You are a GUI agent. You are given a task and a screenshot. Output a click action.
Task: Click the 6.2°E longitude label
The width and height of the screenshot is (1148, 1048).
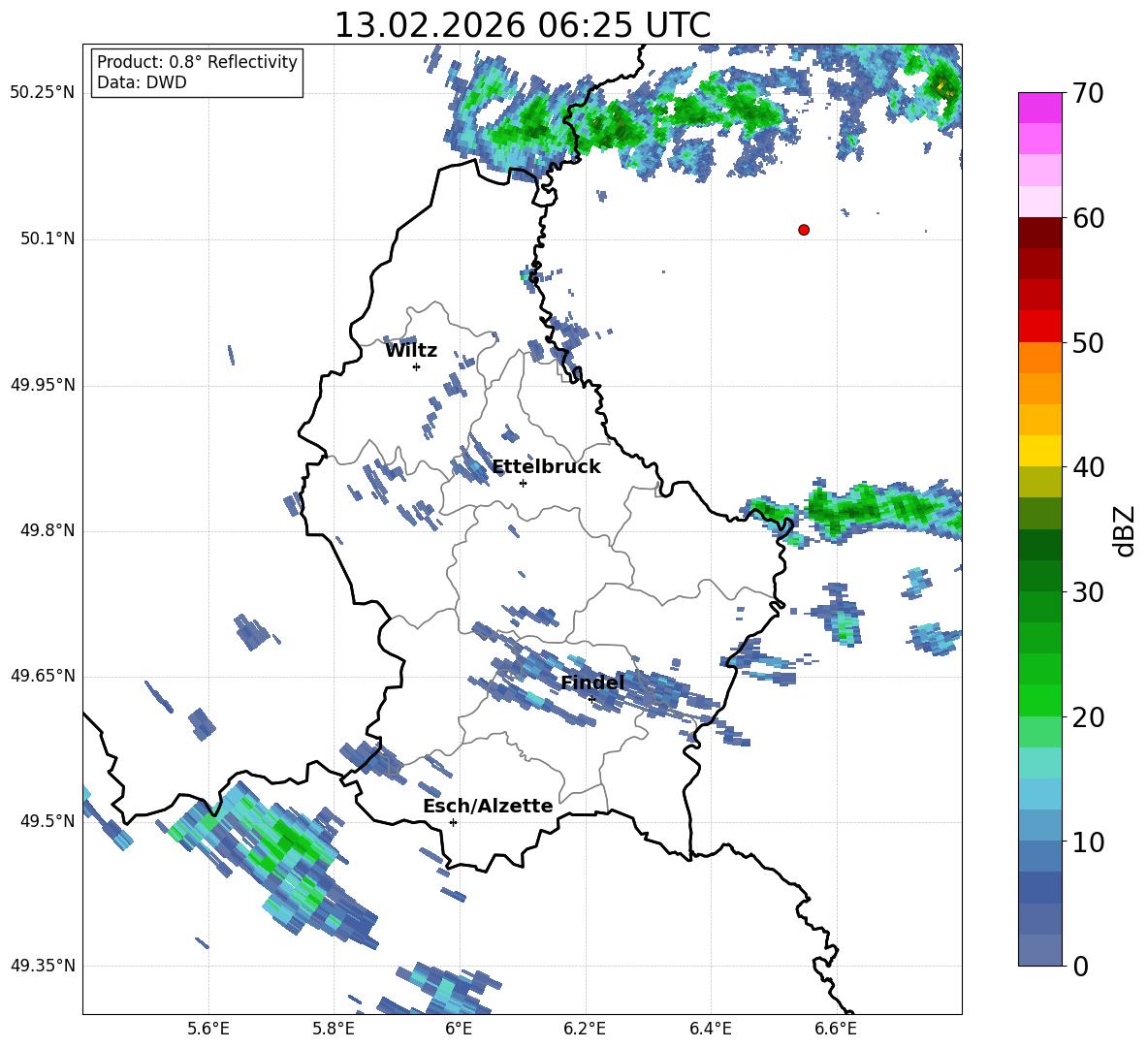[x=585, y=1029]
